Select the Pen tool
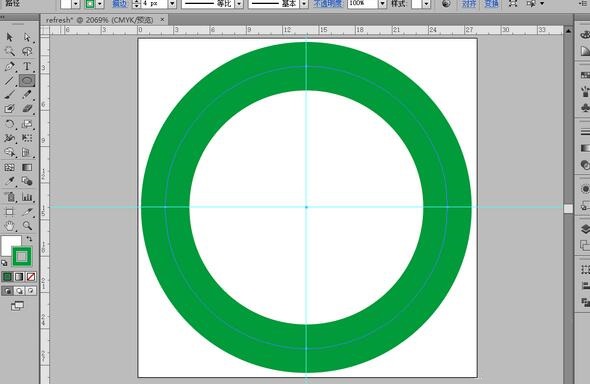 click(x=9, y=66)
